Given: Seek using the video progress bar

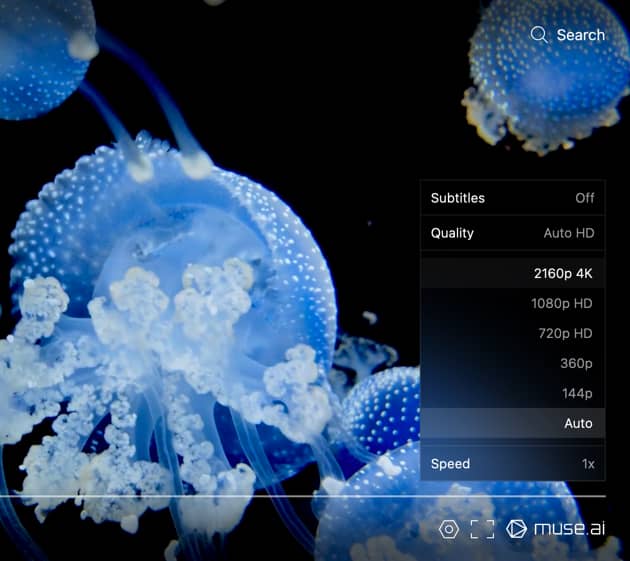Looking at the screenshot, I should 303,496.
